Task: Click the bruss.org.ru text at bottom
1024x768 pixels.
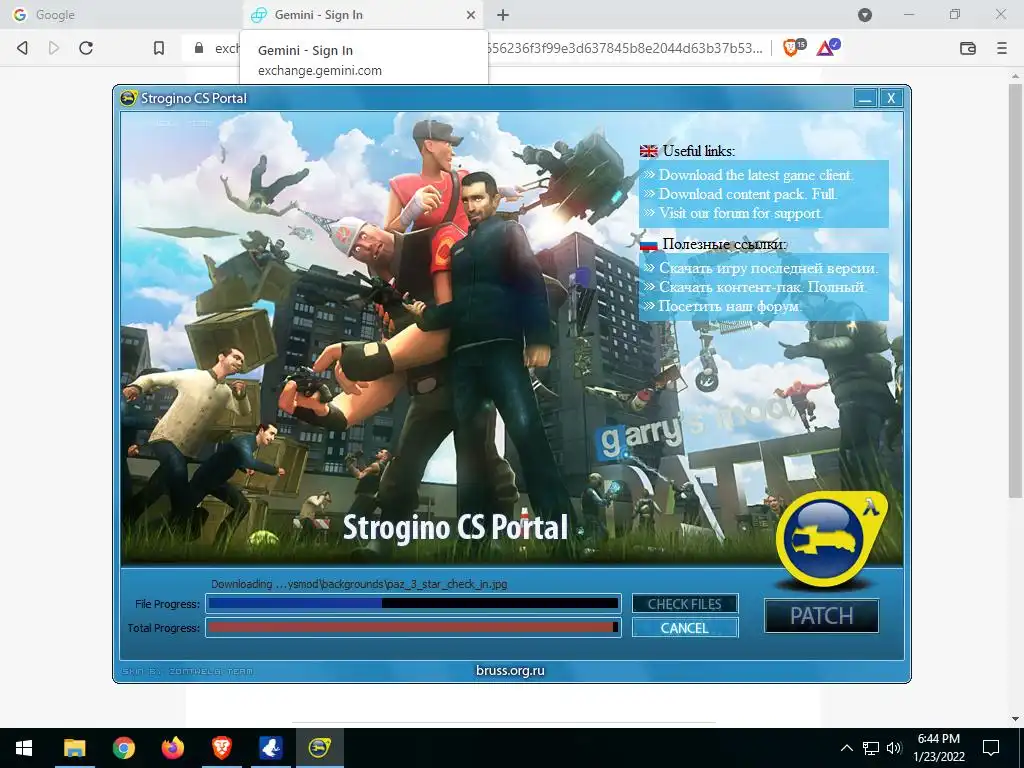Action: [x=510, y=670]
